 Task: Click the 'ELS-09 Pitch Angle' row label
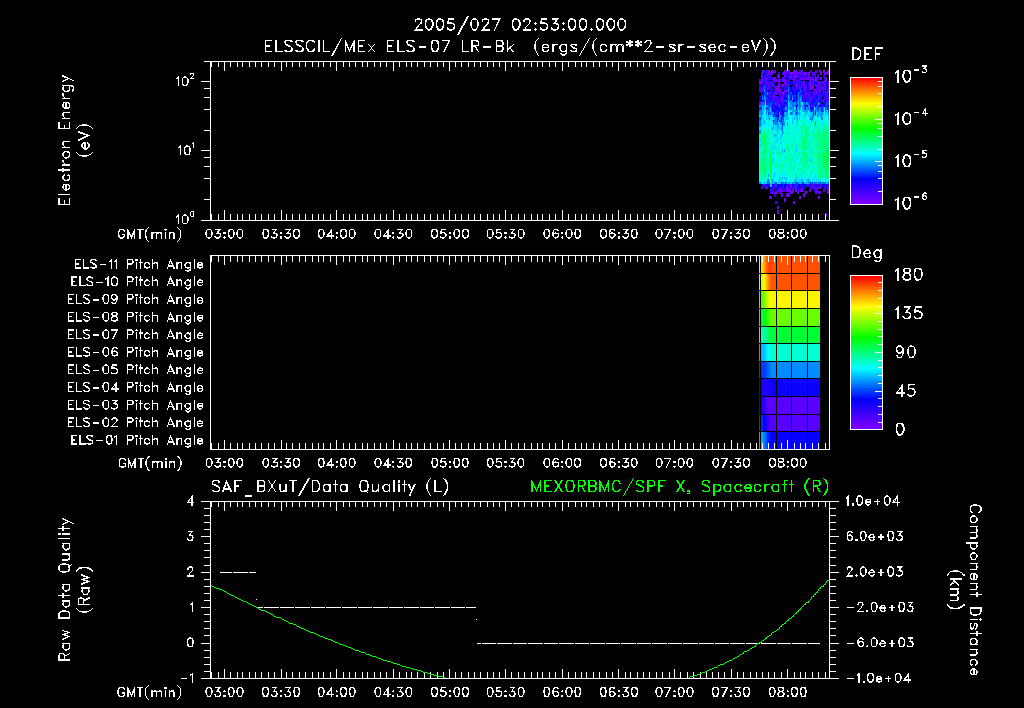135,300
